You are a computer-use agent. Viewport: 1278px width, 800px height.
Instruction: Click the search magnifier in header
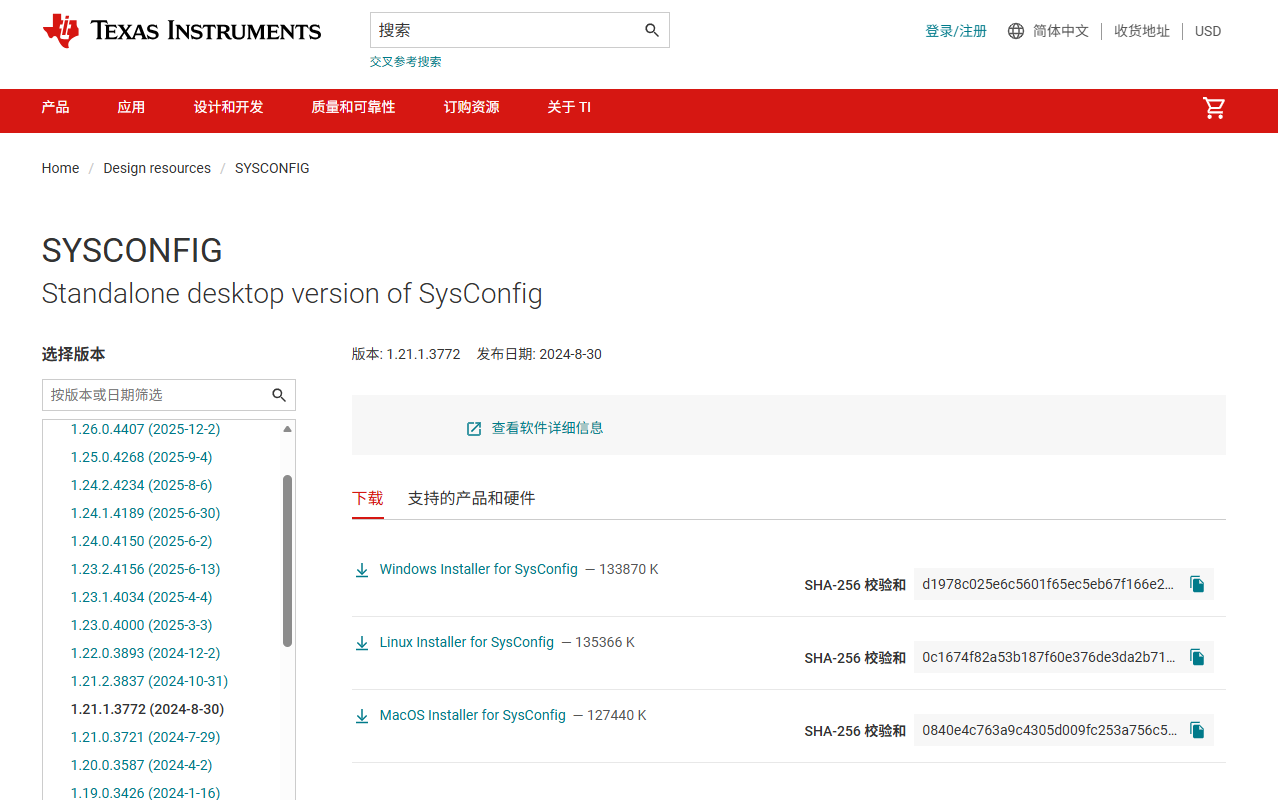coord(652,31)
